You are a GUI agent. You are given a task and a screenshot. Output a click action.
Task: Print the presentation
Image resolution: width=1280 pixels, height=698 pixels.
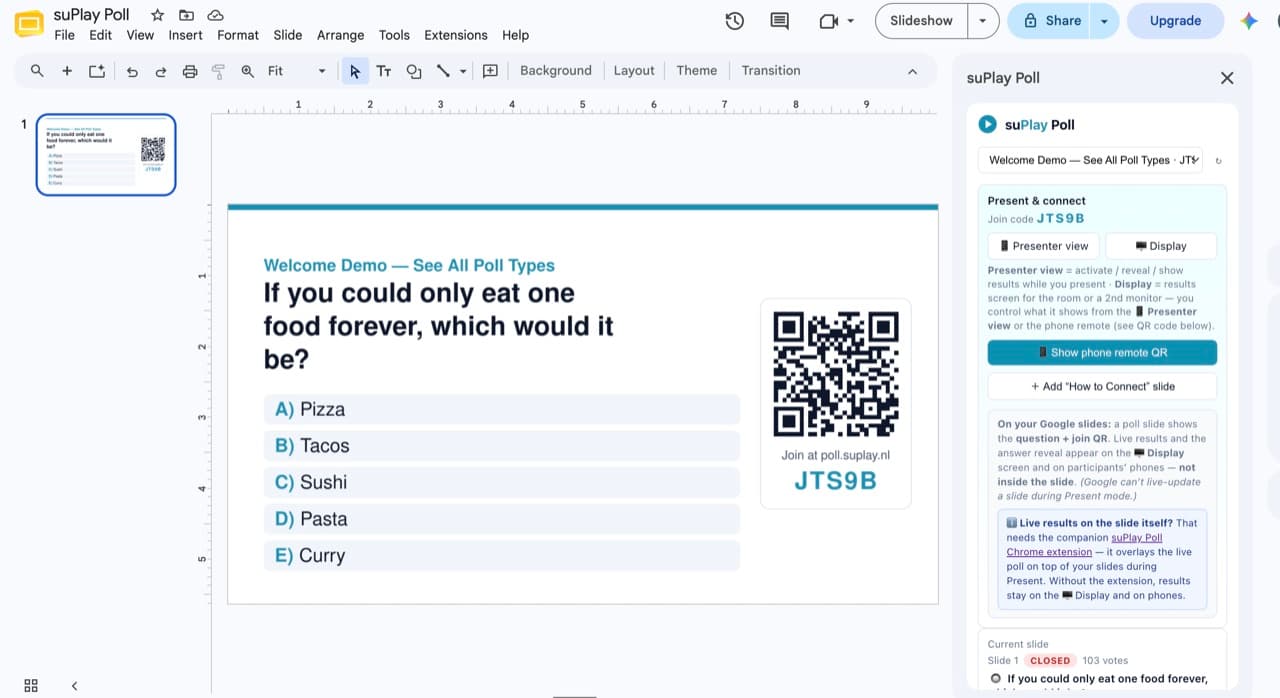pyautogui.click(x=190, y=71)
